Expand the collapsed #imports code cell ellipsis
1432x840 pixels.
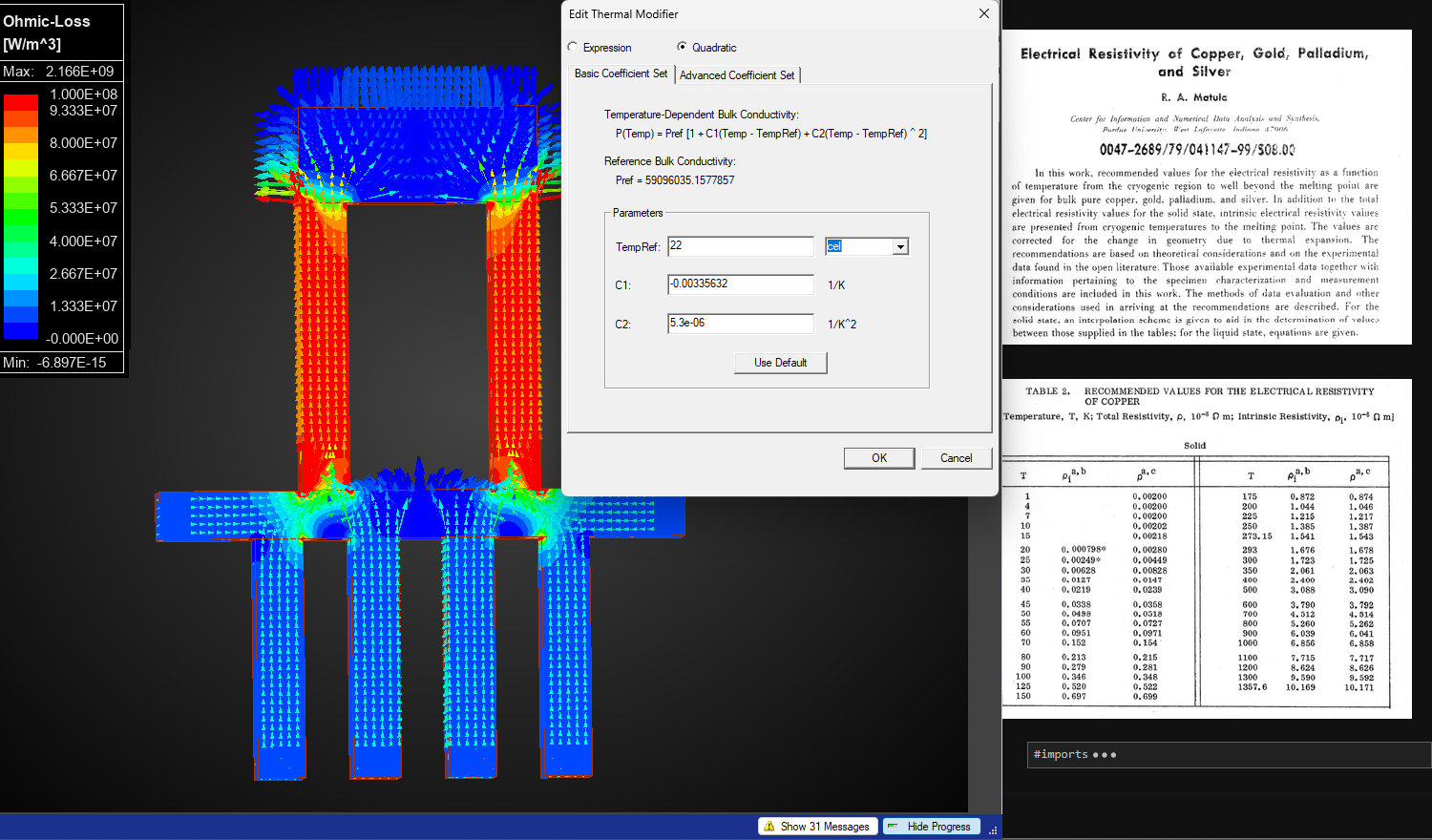tap(1105, 755)
